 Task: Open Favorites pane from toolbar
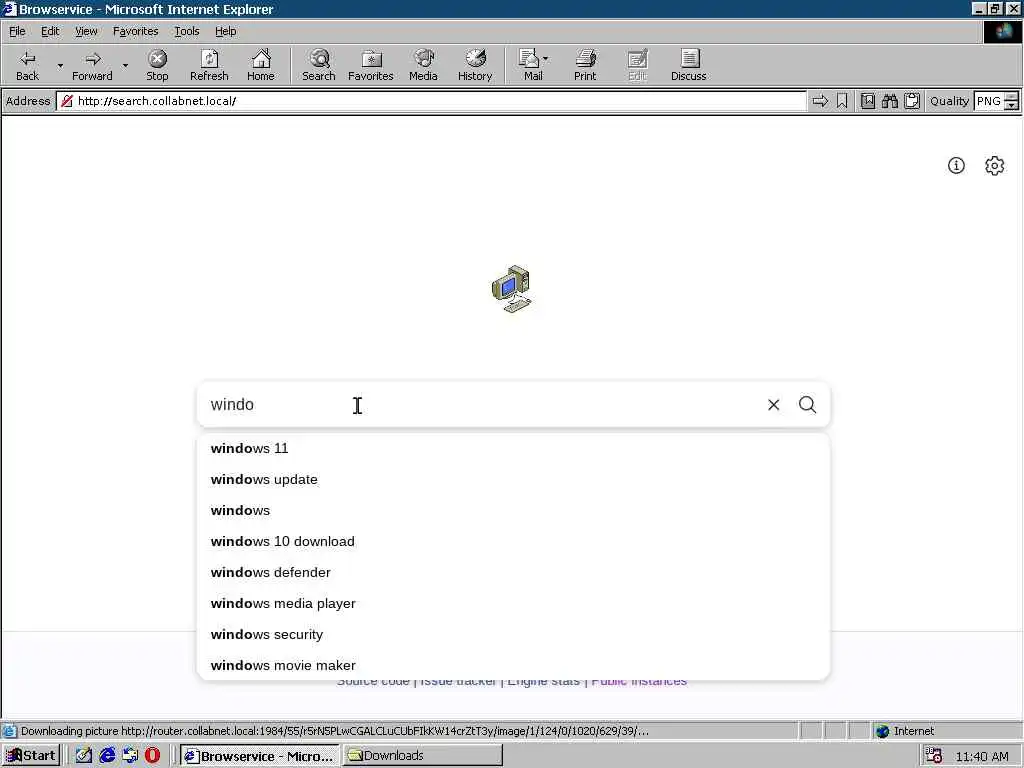click(371, 65)
